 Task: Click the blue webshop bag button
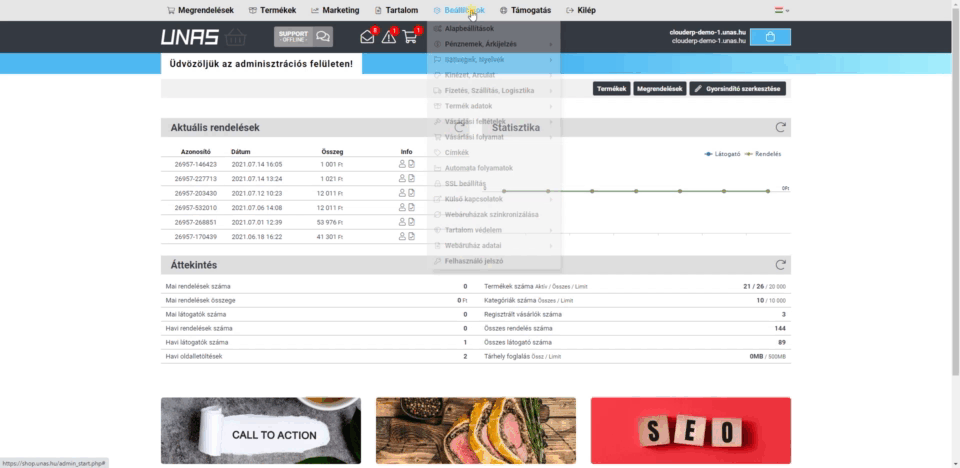coord(769,37)
